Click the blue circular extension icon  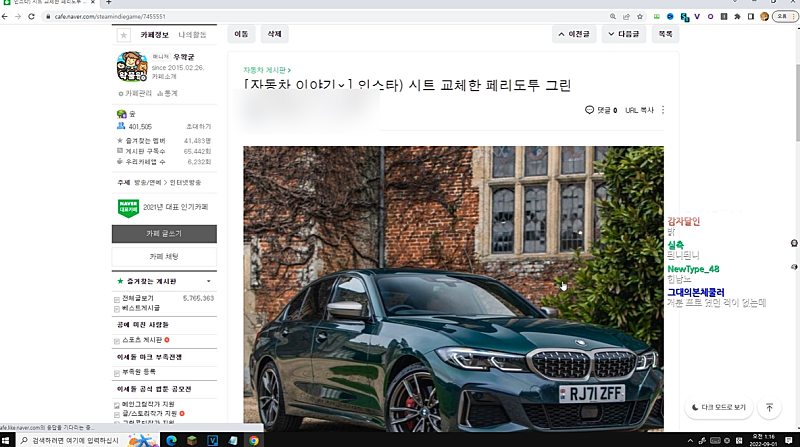pyautogui.click(x=670, y=16)
